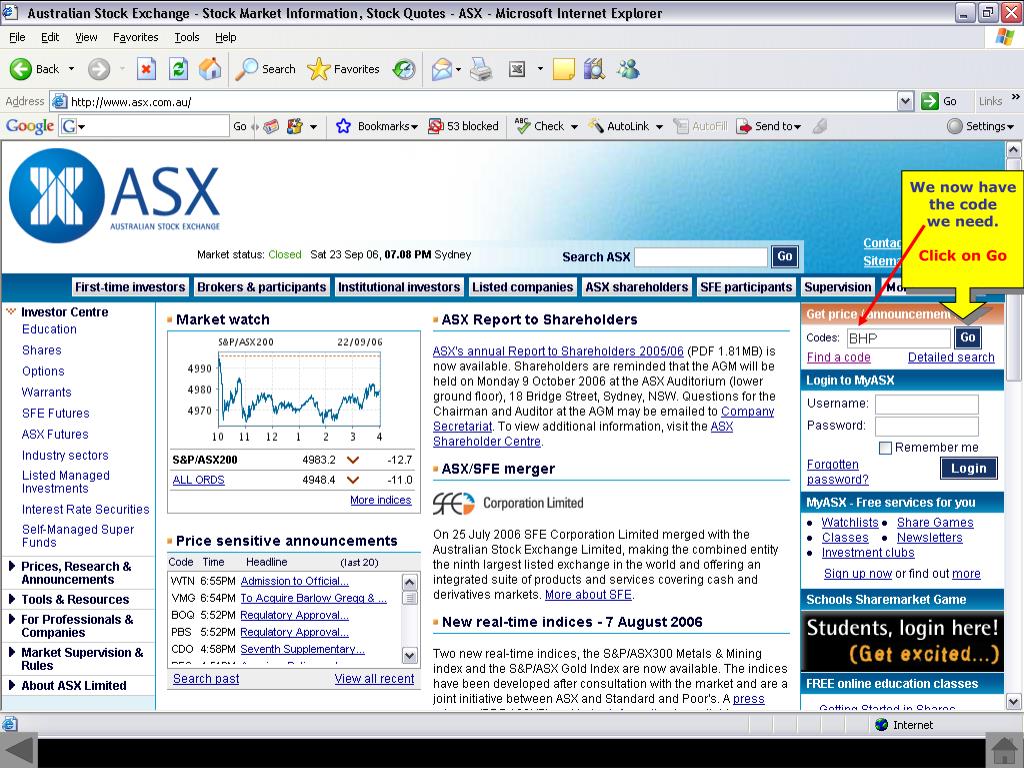This screenshot has width=1024, height=768.
Task: Open the Favorites menu
Action: tap(136, 37)
